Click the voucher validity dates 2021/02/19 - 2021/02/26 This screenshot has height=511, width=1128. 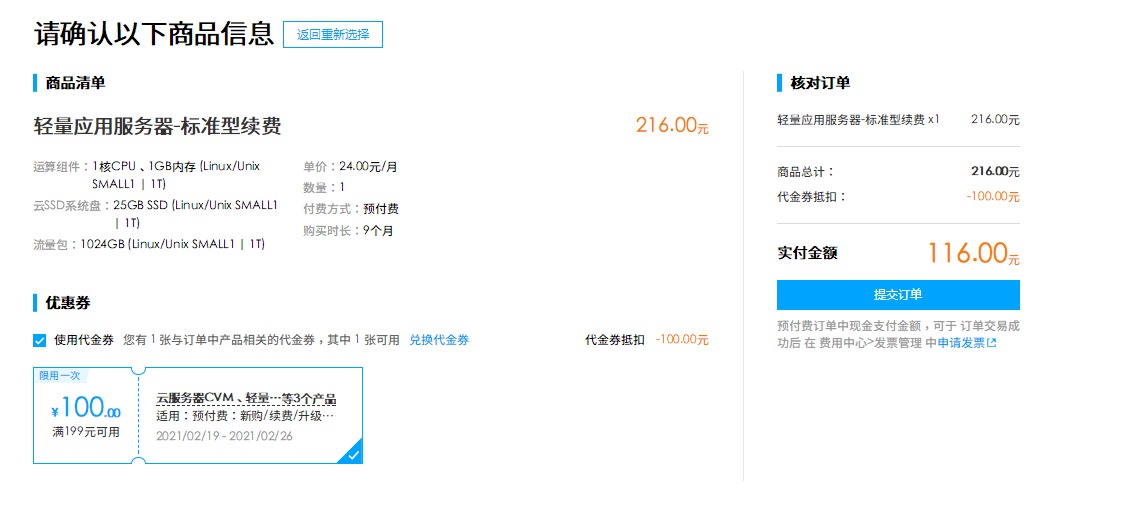tap(224, 436)
